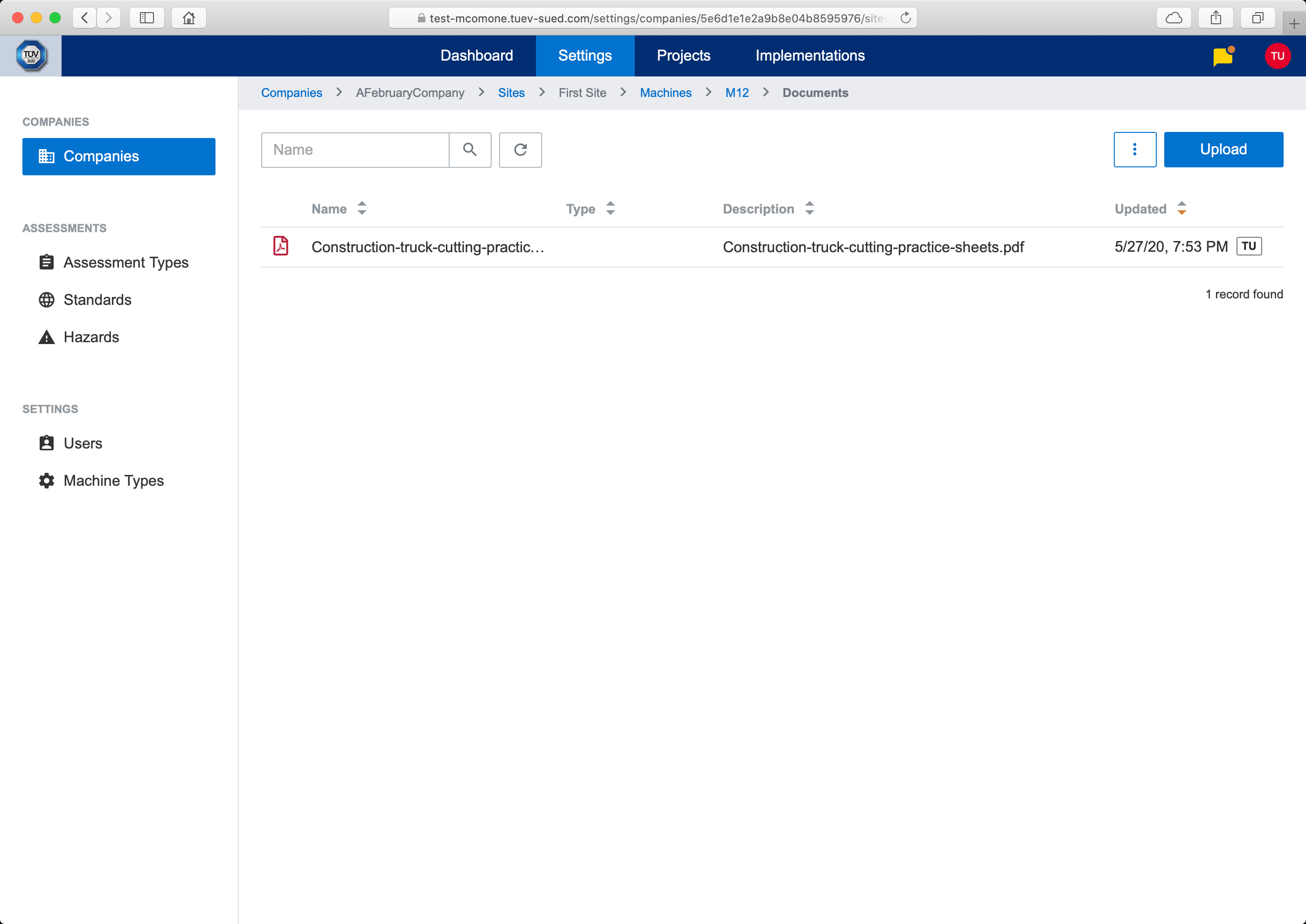Screen dimensions: 1306x924
Task: Open the red TU user avatar
Action: tap(1277, 56)
